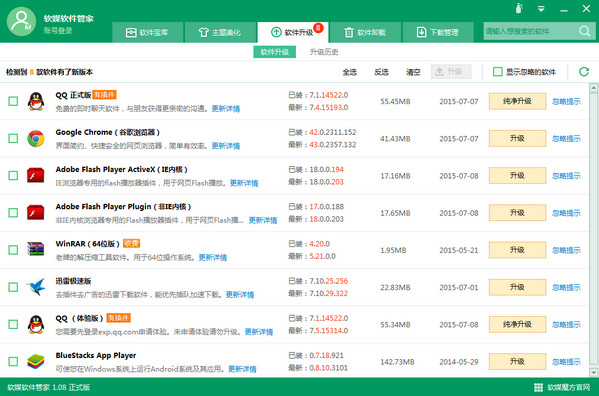
Task: Open 更新详情 link for BlueStacks
Action: (x=242, y=369)
